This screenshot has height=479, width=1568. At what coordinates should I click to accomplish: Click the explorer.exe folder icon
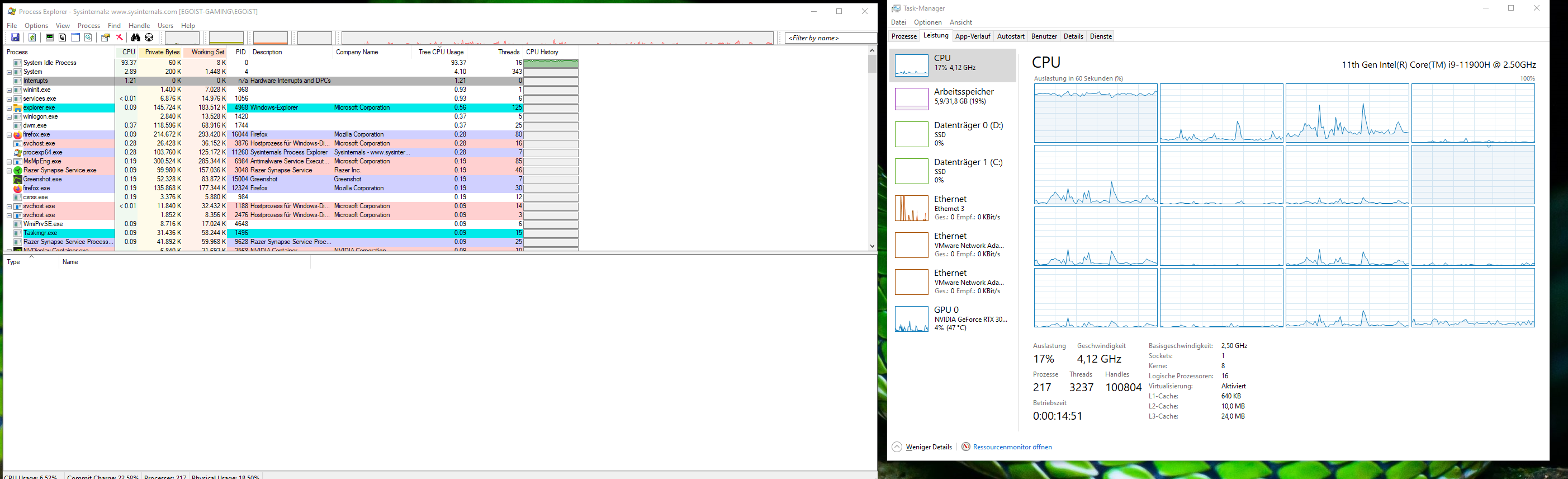pyautogui.click(x=18, y=108)
